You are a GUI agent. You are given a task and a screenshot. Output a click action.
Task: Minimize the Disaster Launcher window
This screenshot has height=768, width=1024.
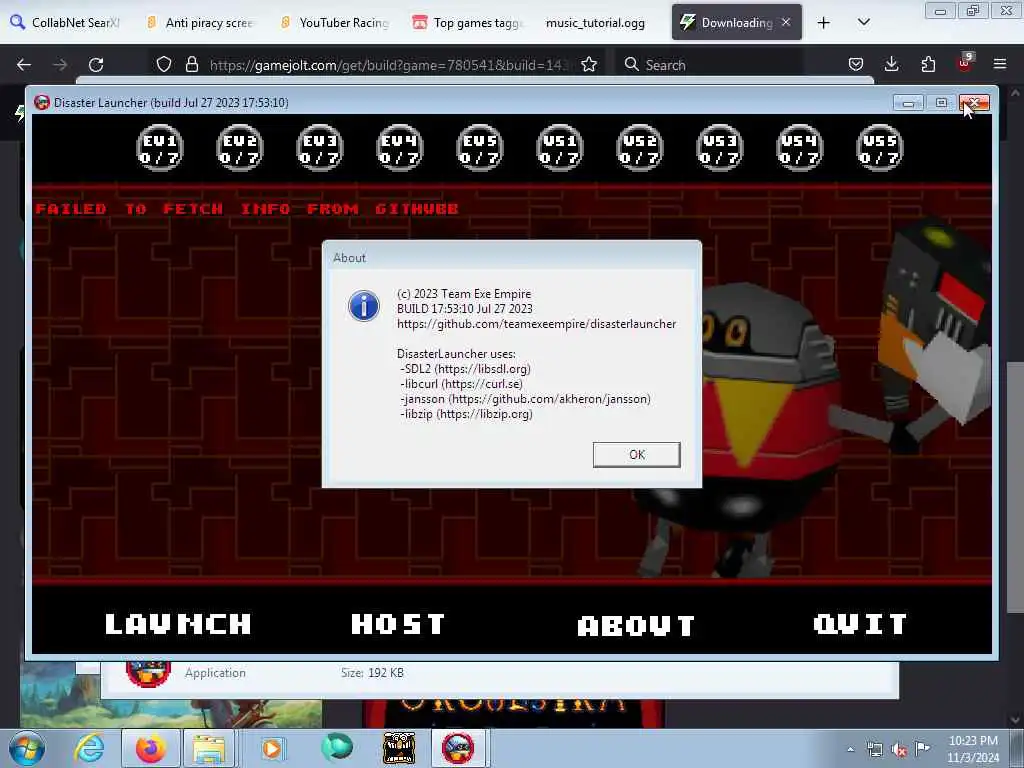coord(908,103)
